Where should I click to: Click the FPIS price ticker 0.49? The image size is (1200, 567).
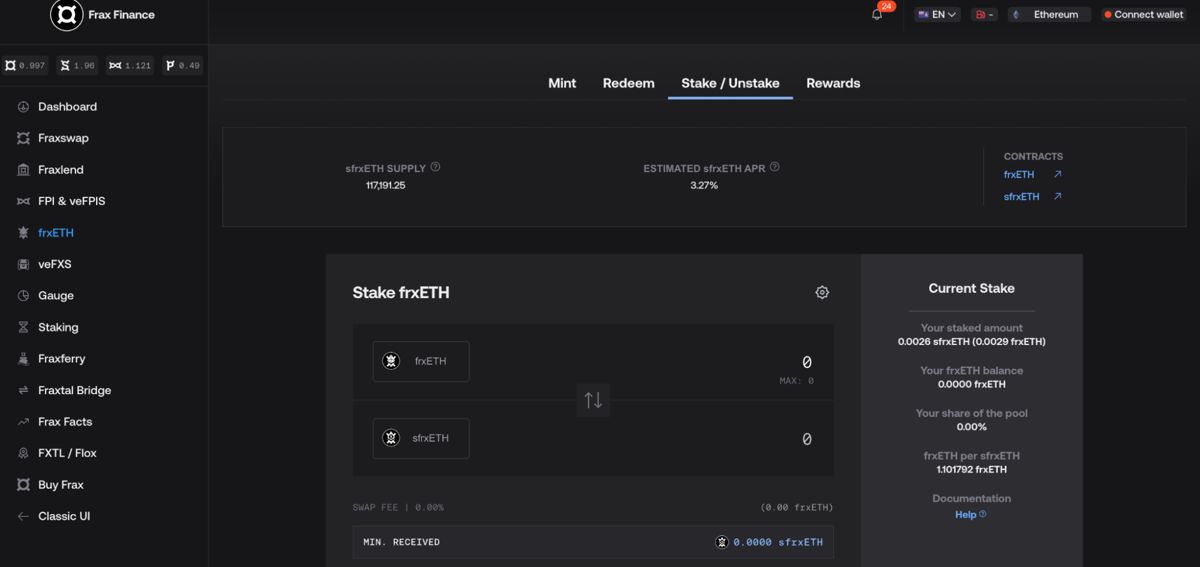(183, 65)
